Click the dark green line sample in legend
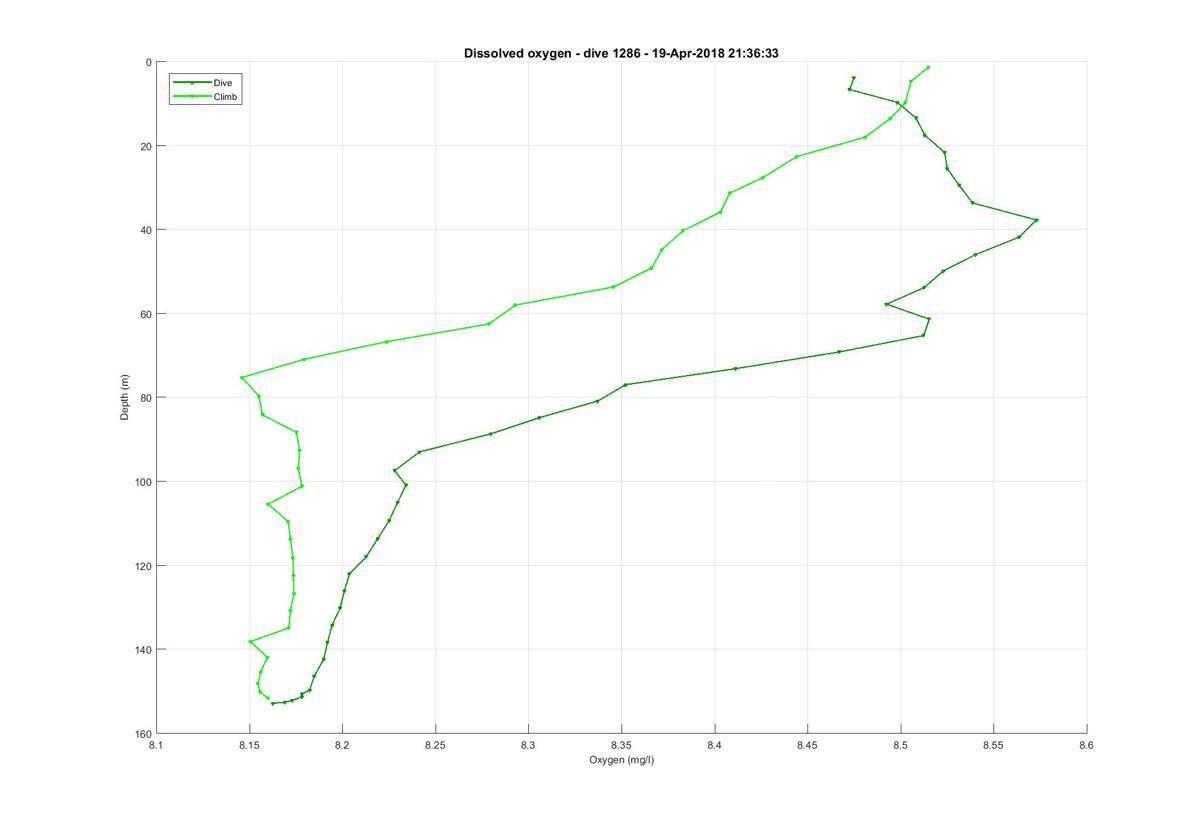This screenshot has width=1200, height=824. click(191, 82)
